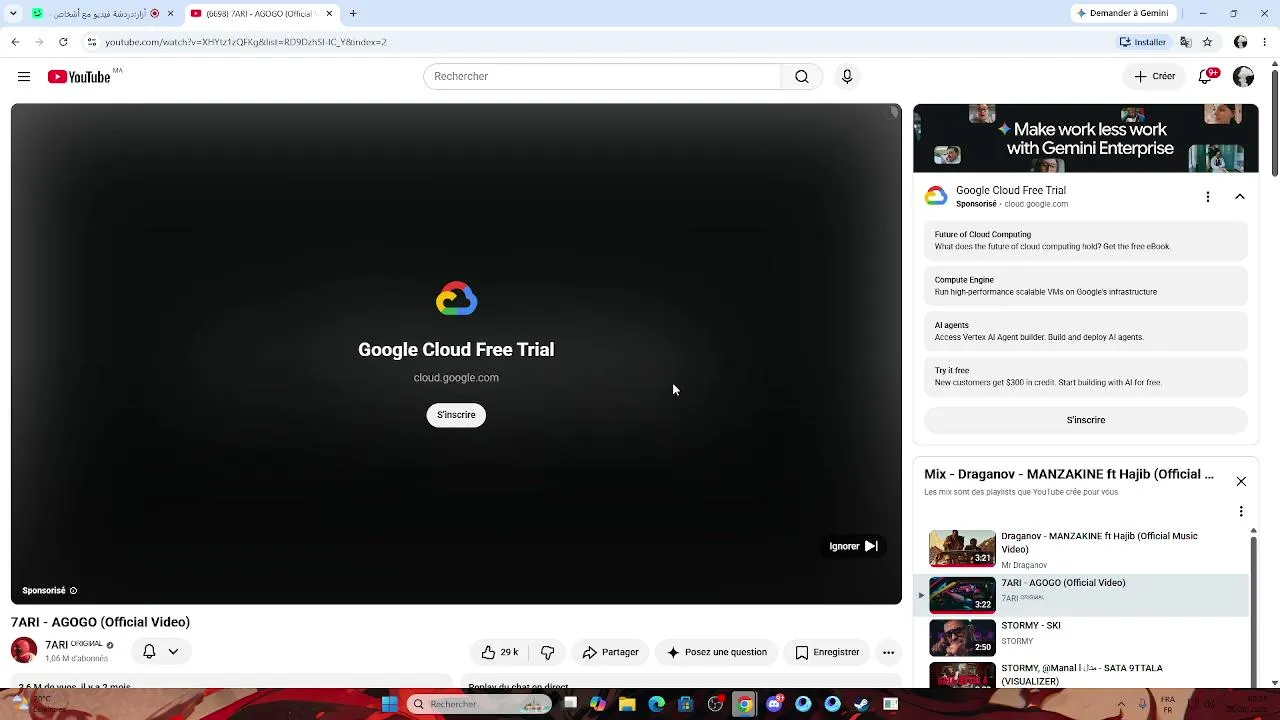Show hidden system tray icons
Image resolution: width=1280 pixels, height=720 pixels.
1121,704
